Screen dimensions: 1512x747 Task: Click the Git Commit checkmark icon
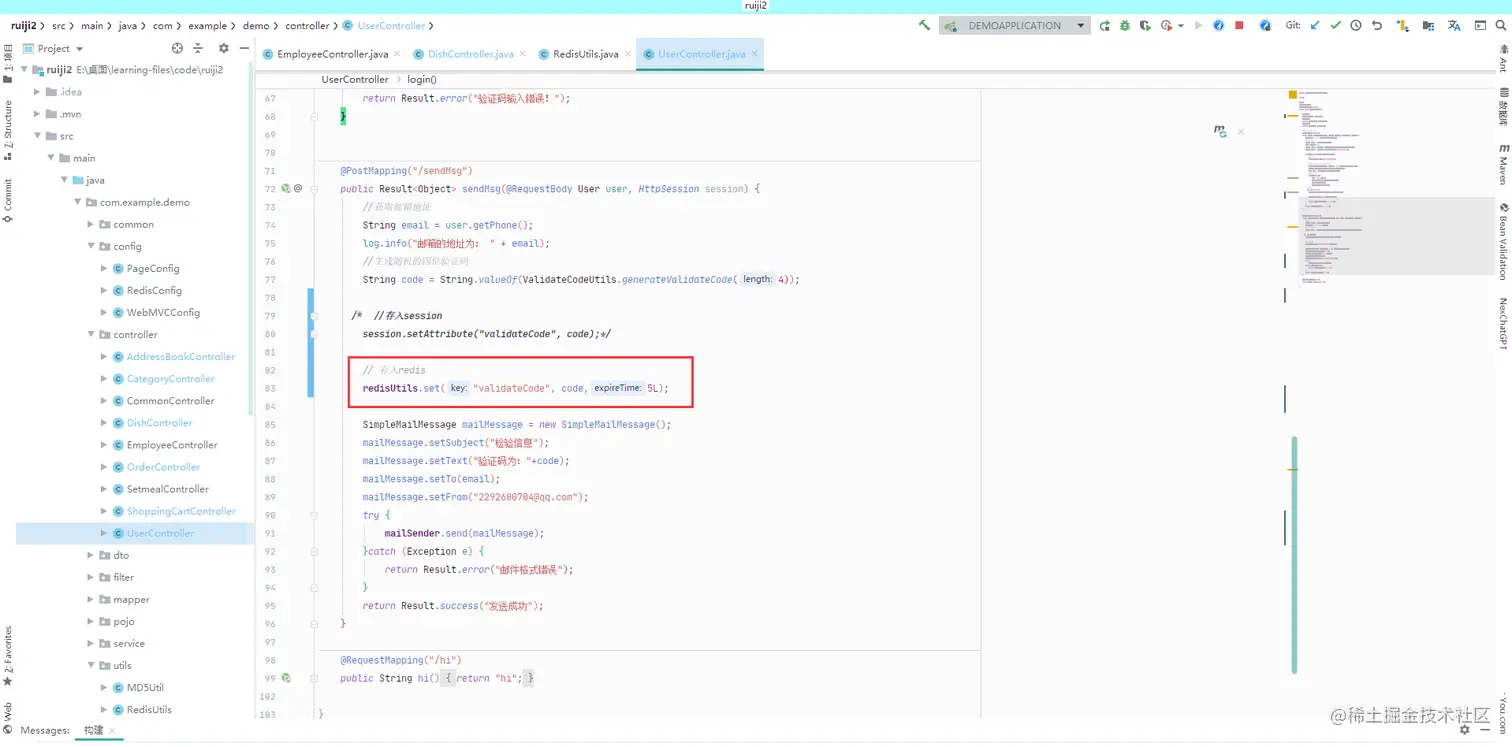tap(1335, 25)
